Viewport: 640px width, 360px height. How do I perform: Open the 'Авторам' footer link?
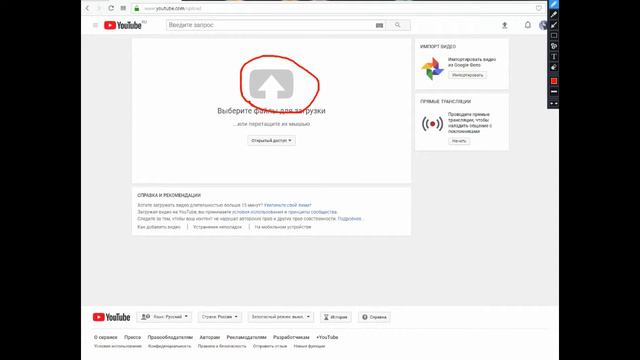pyautogui.click(x=209, y=338)
